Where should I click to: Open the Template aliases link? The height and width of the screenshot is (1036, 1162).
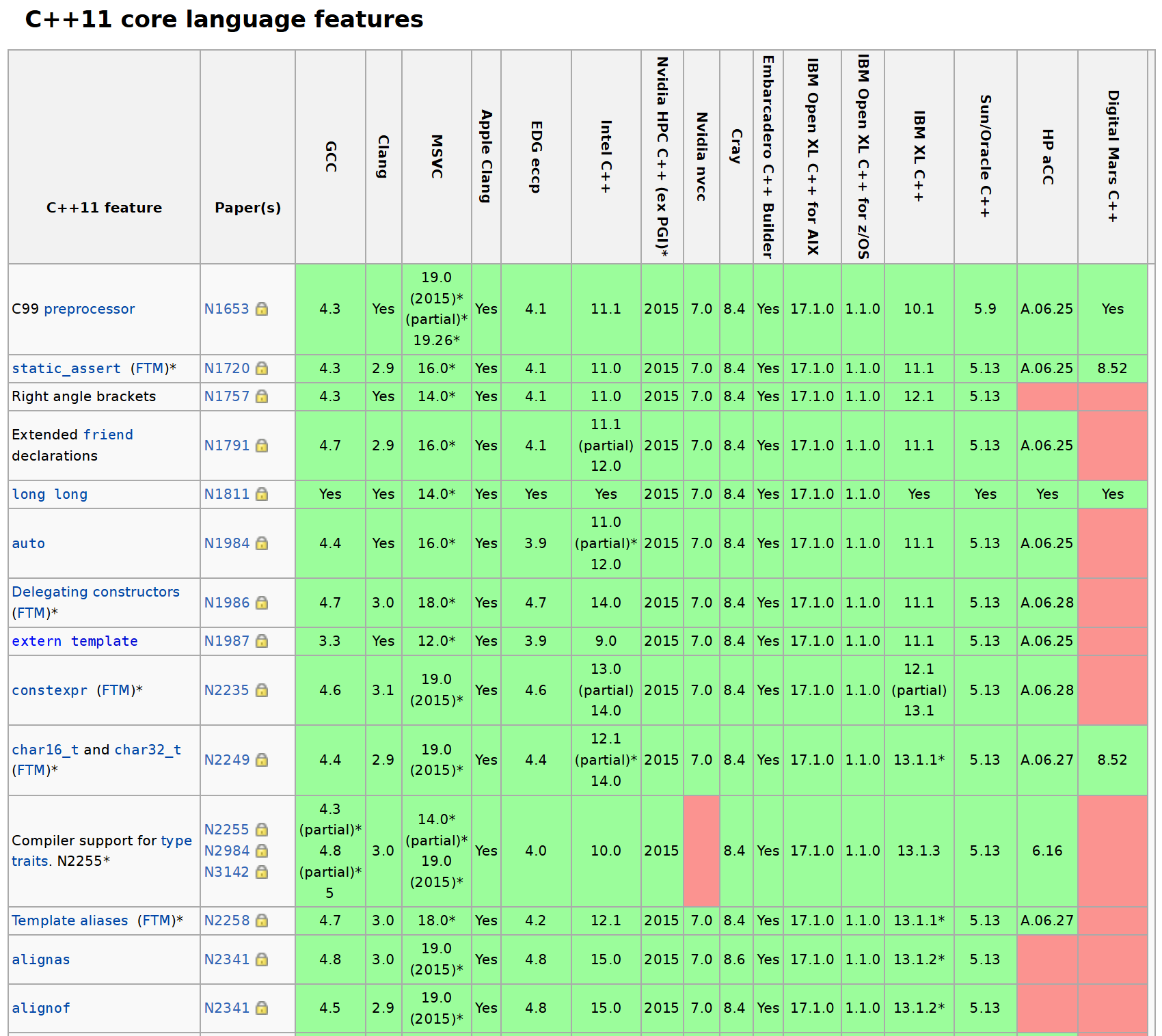coord(70,921)
